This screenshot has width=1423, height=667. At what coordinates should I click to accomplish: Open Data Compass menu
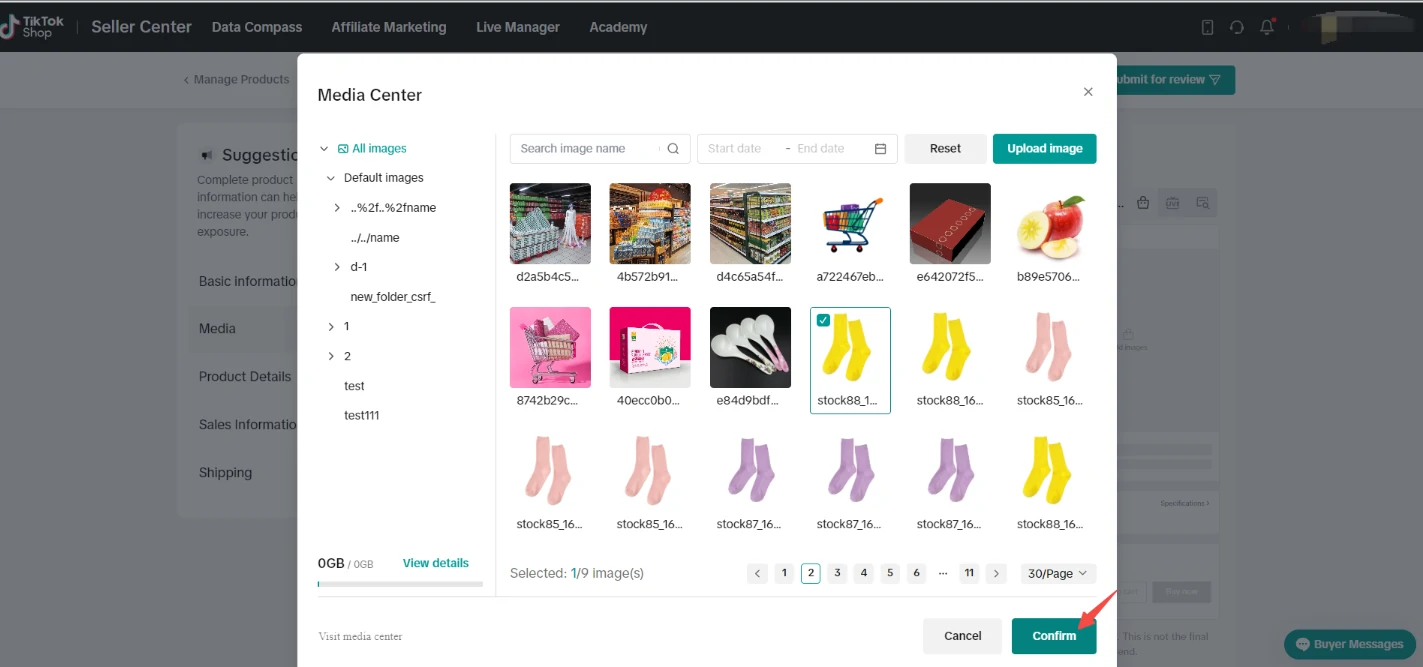pyautogui.click(x=256, y=27)
